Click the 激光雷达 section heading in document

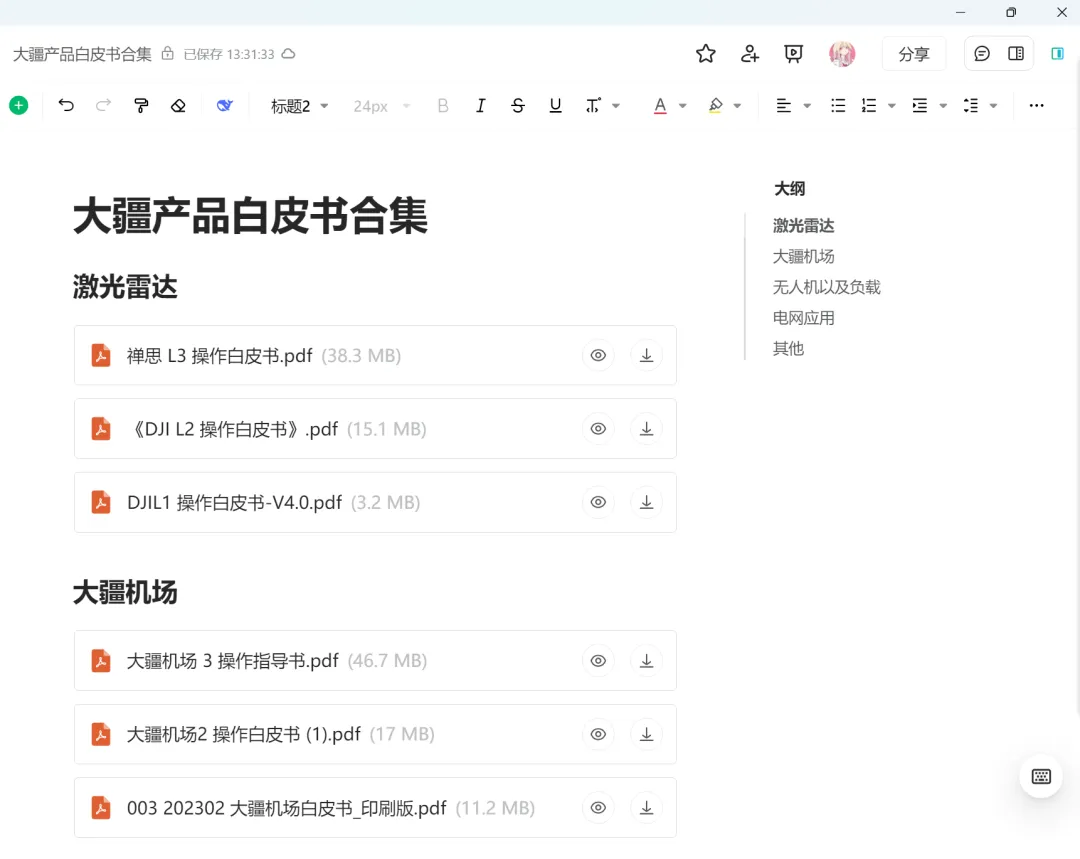tap(125, 287)
